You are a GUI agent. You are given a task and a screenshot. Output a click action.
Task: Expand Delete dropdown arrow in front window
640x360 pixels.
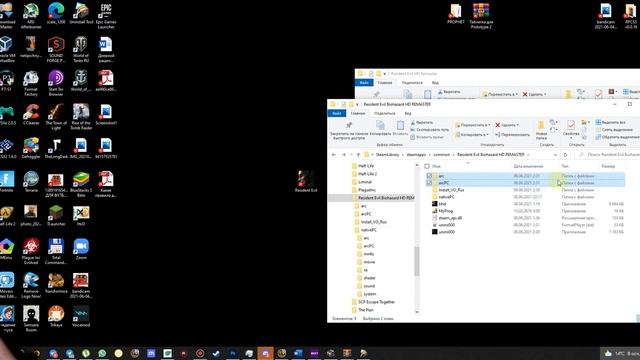pos(518,125)
